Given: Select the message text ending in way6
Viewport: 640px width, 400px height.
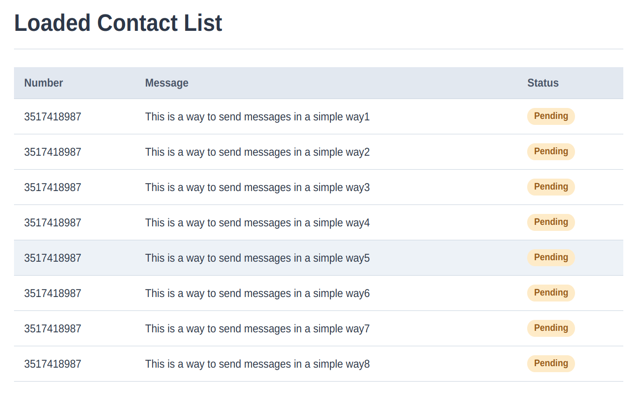Looking at the screenshot, I should 257,294.
